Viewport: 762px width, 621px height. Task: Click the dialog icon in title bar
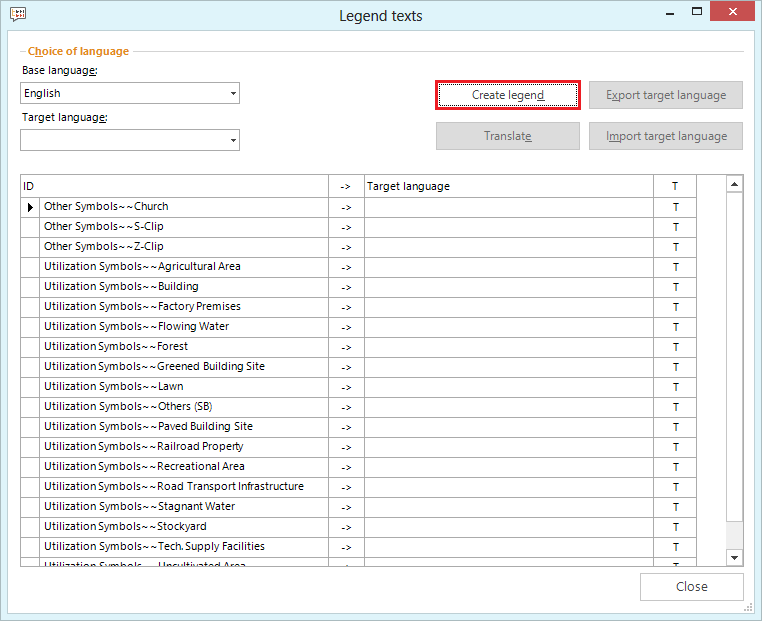click(x=17, y=15)
